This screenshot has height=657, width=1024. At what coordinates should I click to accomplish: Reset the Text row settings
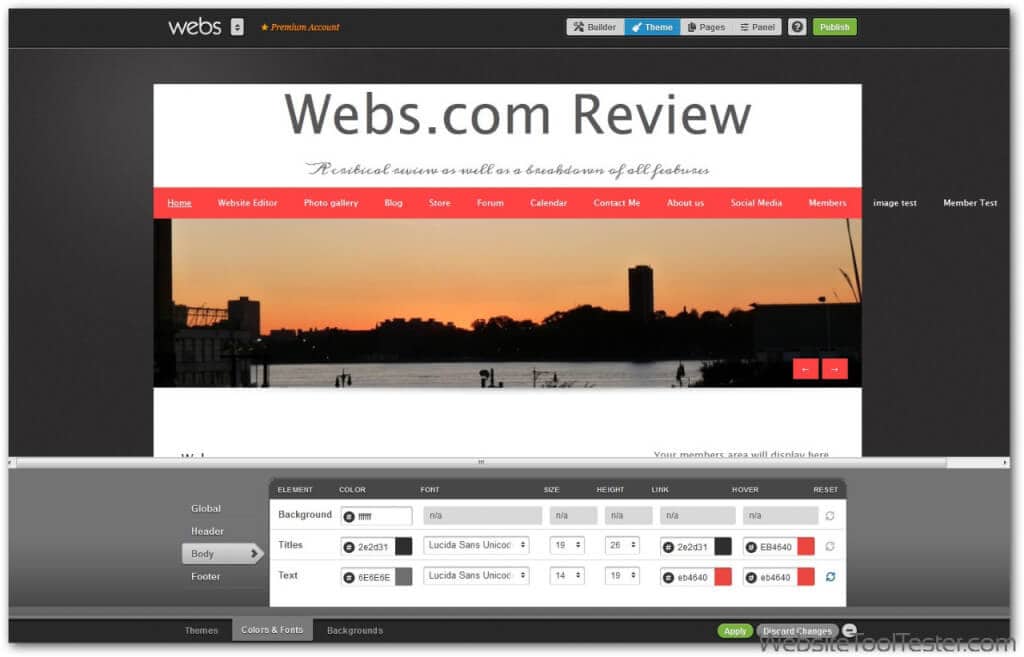(x=830, y=577)
